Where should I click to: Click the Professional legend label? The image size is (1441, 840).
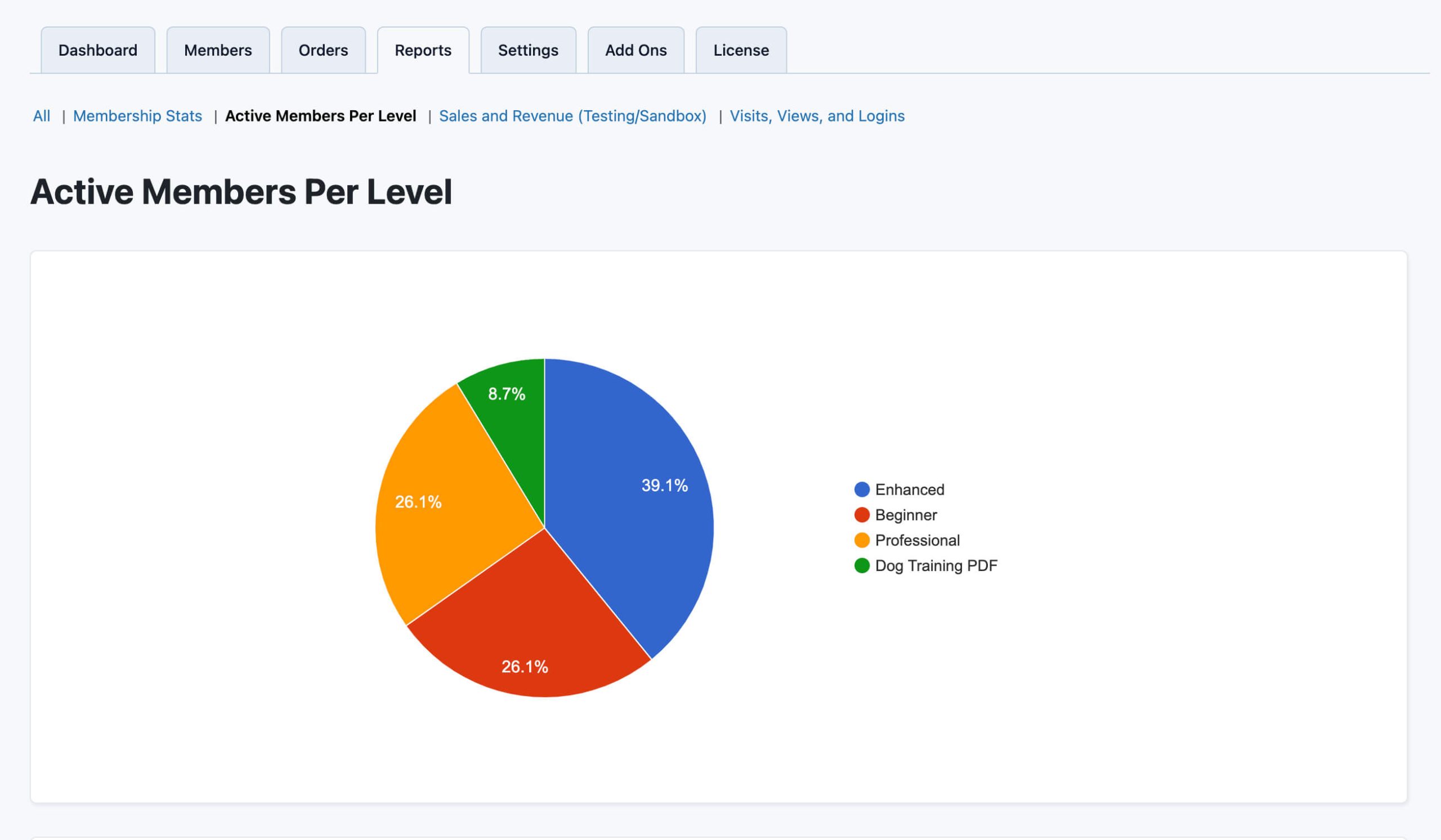tap(918, 540)
